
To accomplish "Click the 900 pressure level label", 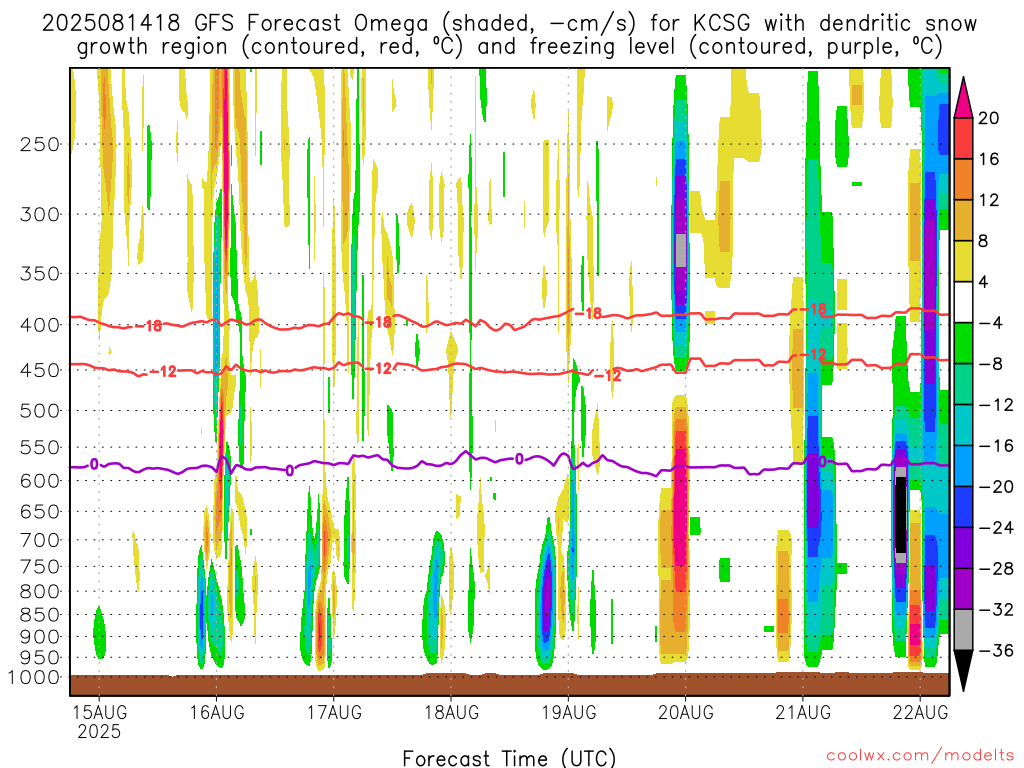I will (x=40, y=637).
